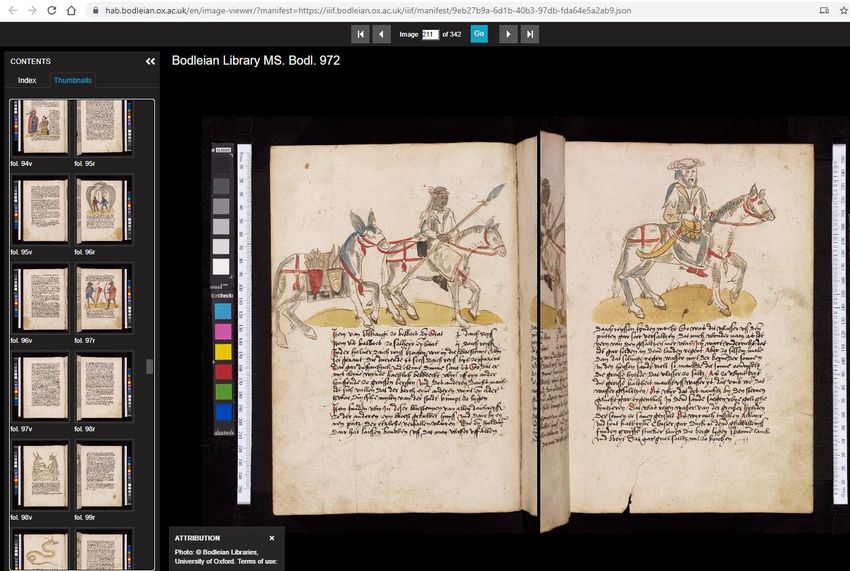Open thumbnail fol. 97r
The width and height of the screenshot is (850, 571).
point(104,299)
